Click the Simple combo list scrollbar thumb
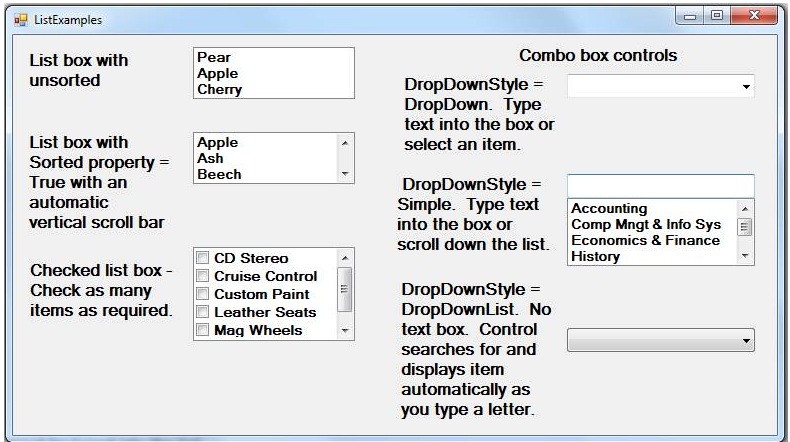 point(745,227)
